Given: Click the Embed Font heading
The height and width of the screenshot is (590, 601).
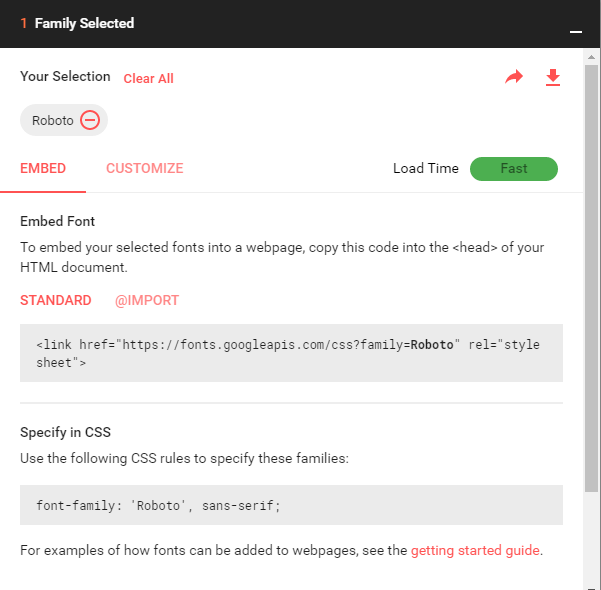Looking at the screenshot, I should tap(57, 221).
